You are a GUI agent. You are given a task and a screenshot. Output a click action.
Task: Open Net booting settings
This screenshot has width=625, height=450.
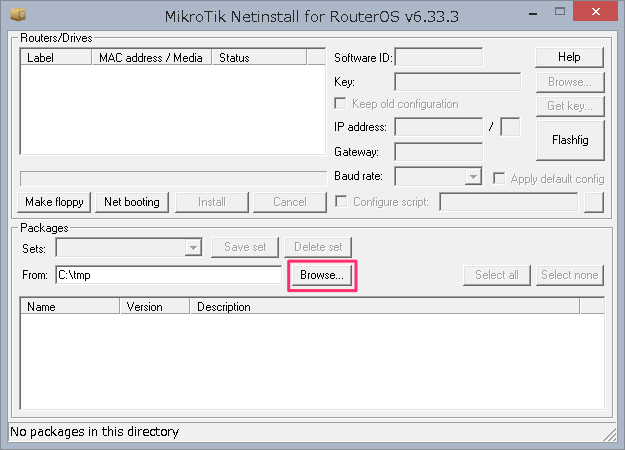pyautogui.click(x=132, y=202)
